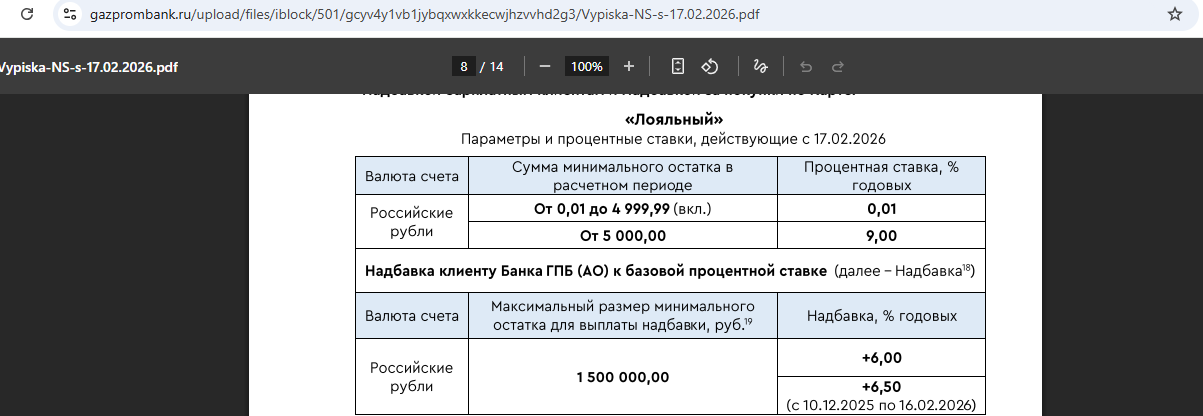Image resolution: width=1203 pixels, height=416 pixels.
Task: Click the 1 500 000,00 amount cell
Action: [x=622, y=377]
